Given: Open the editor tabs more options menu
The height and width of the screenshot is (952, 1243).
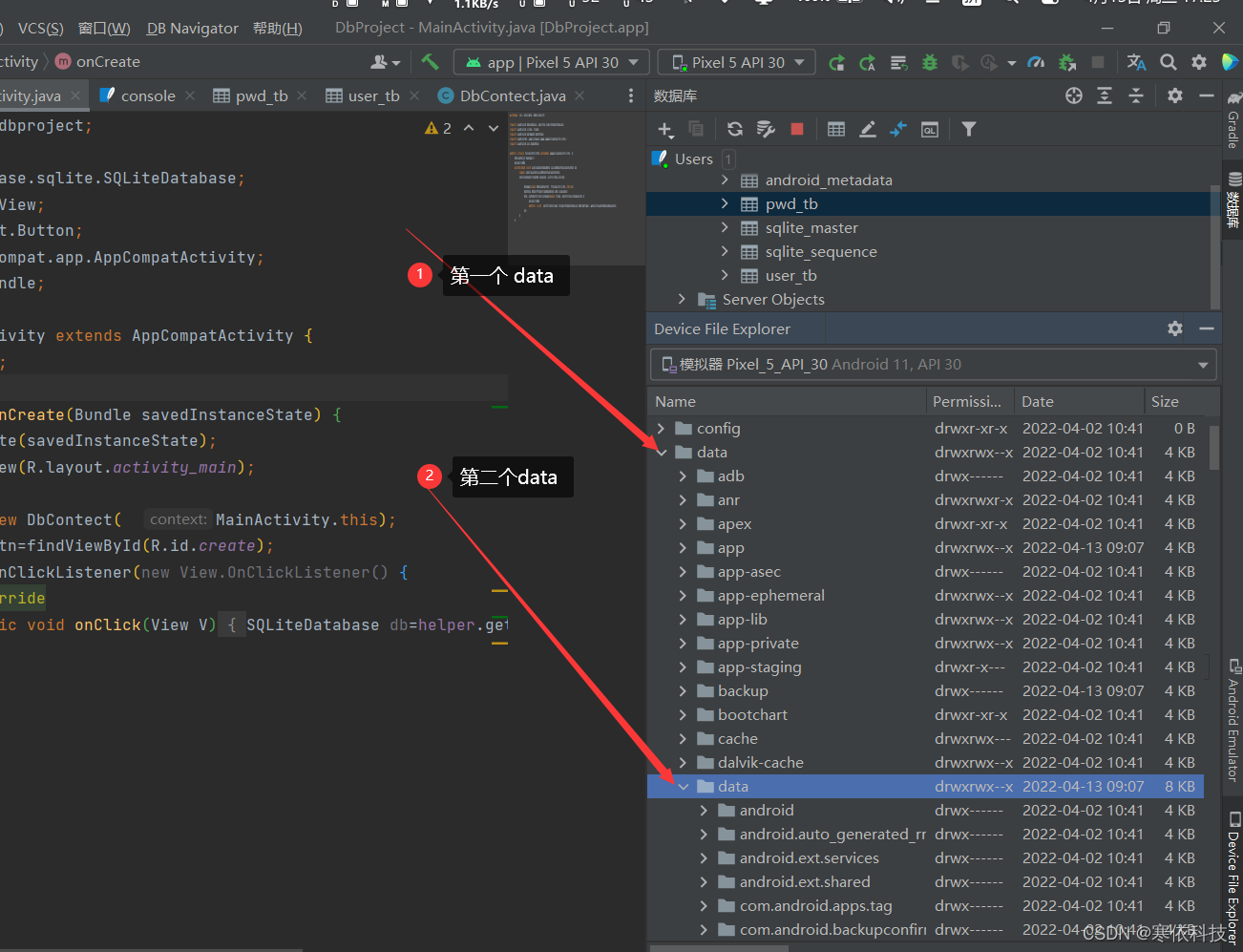Looking at the screenshot, I should (x=630, y=95).
